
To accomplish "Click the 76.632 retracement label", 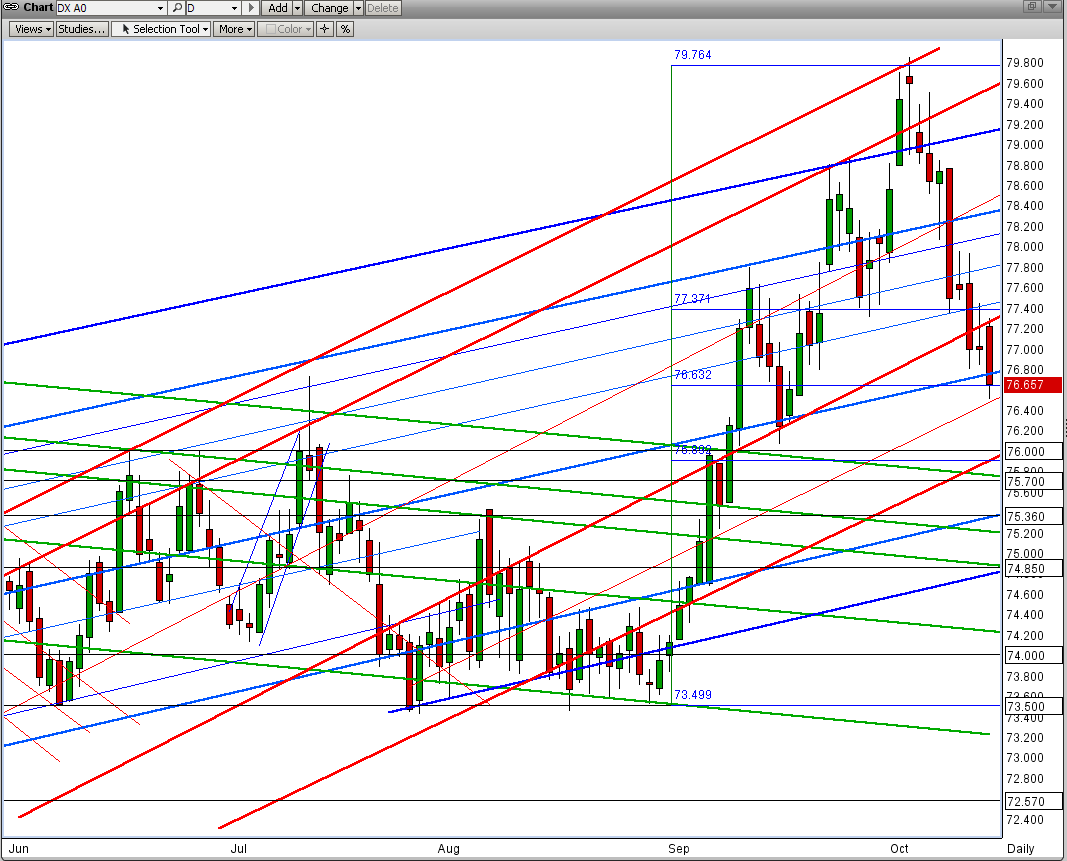I will click(x=693, y=375).
